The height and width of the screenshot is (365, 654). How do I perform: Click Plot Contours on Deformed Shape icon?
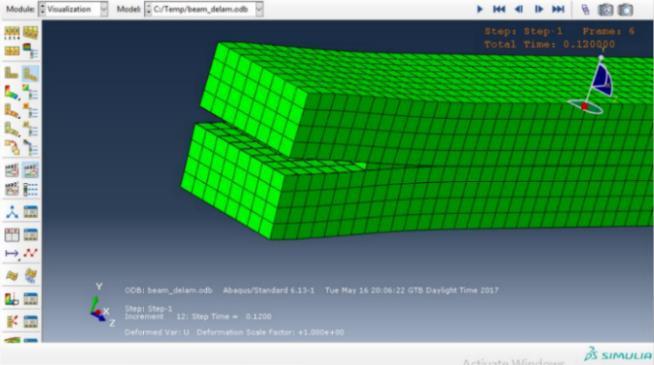pyautogui.click(x=12, y=92)
